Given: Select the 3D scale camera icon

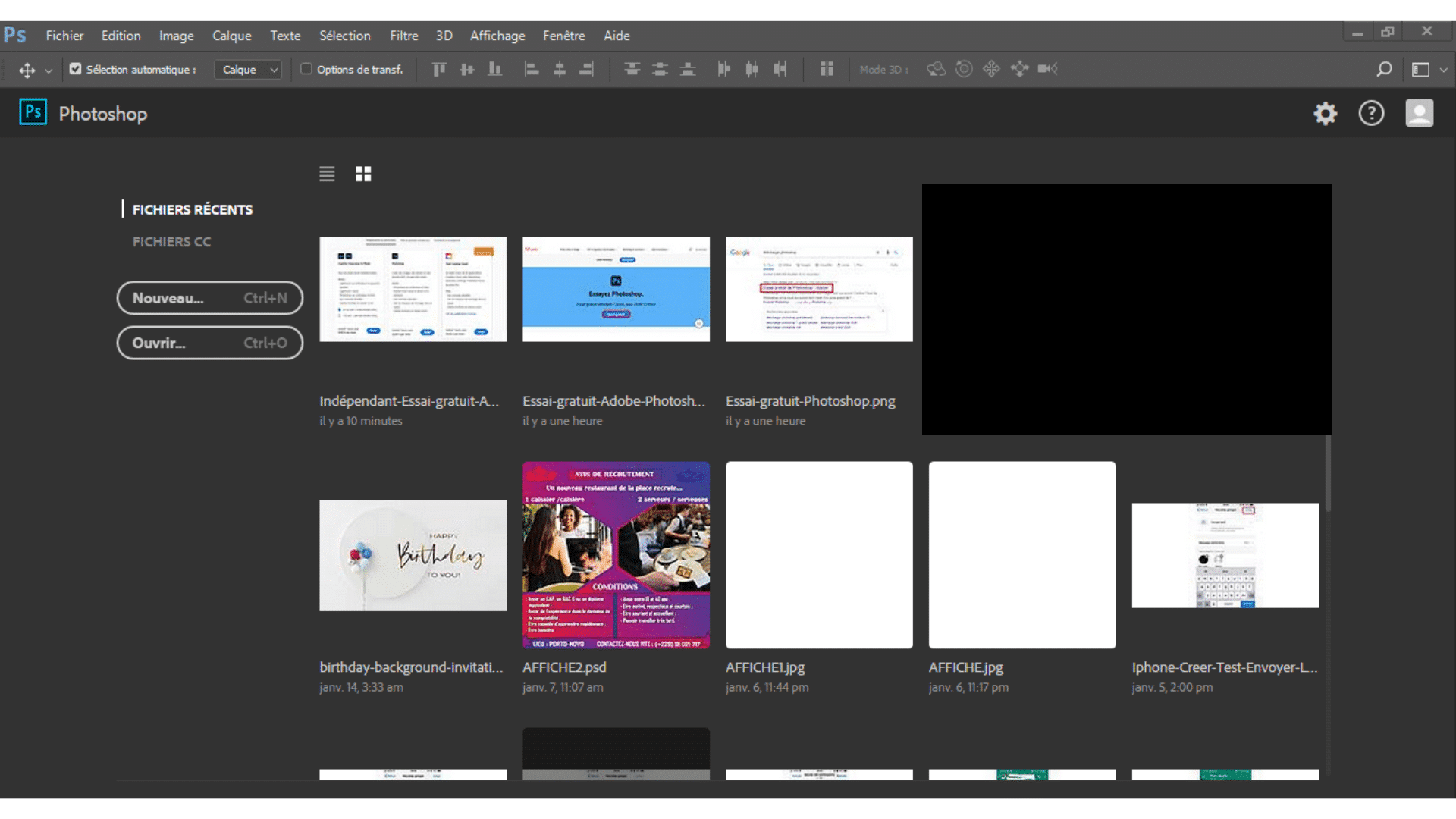Looking at the screenshot, I should coord(1047,69).
